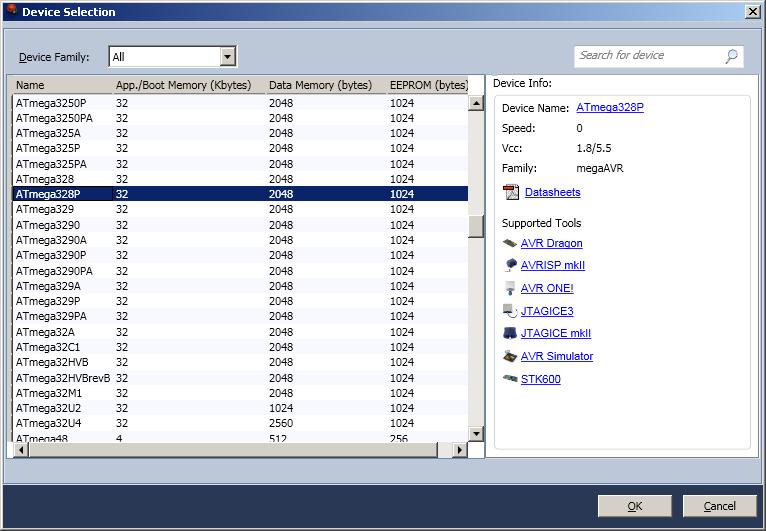Viewport: 766px width, 531px height.
Task: Click the scroll down arrow of device list
Action: coord(476,433)
